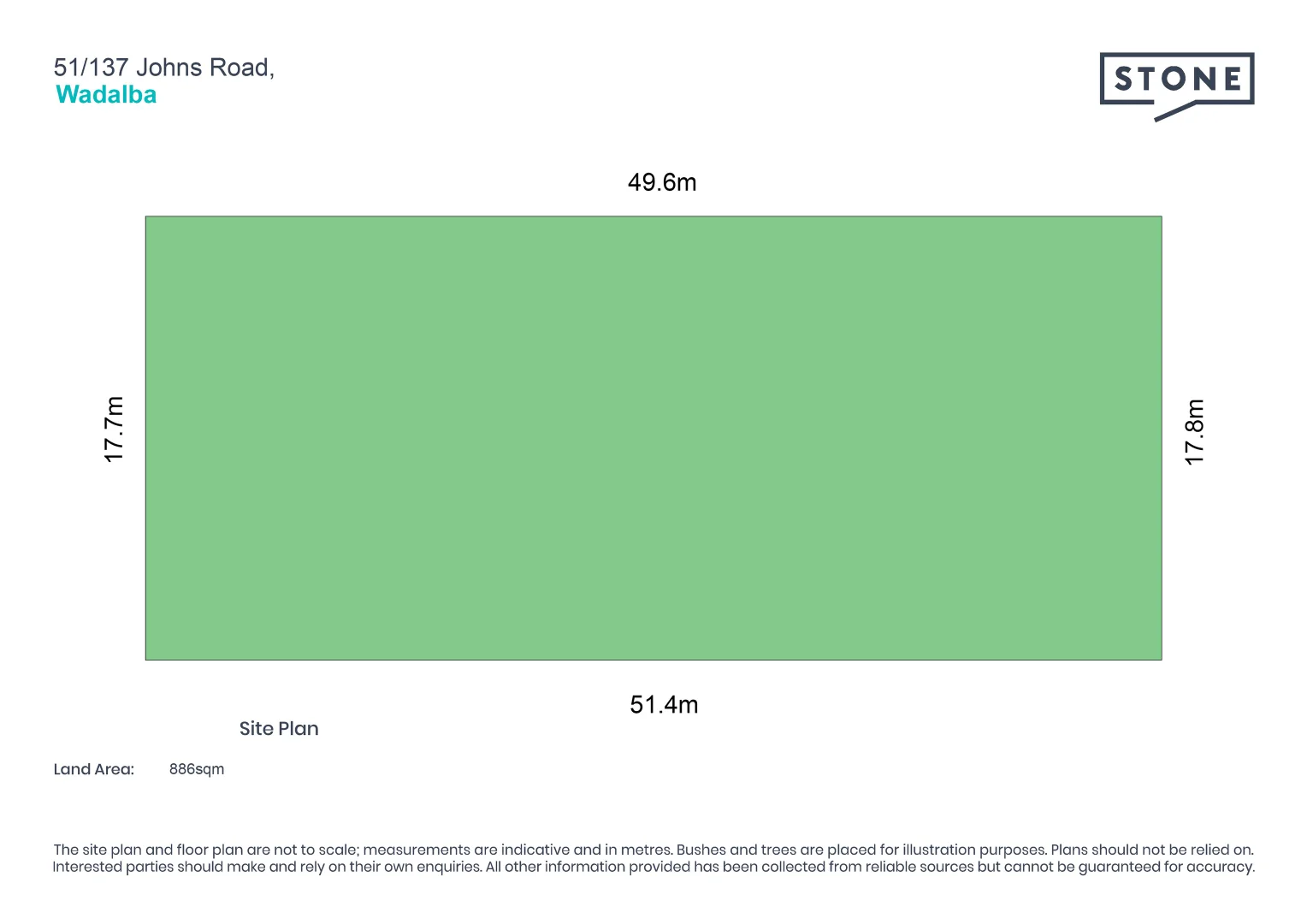Select the 17.8m right side measurement

pos(1194,432)
